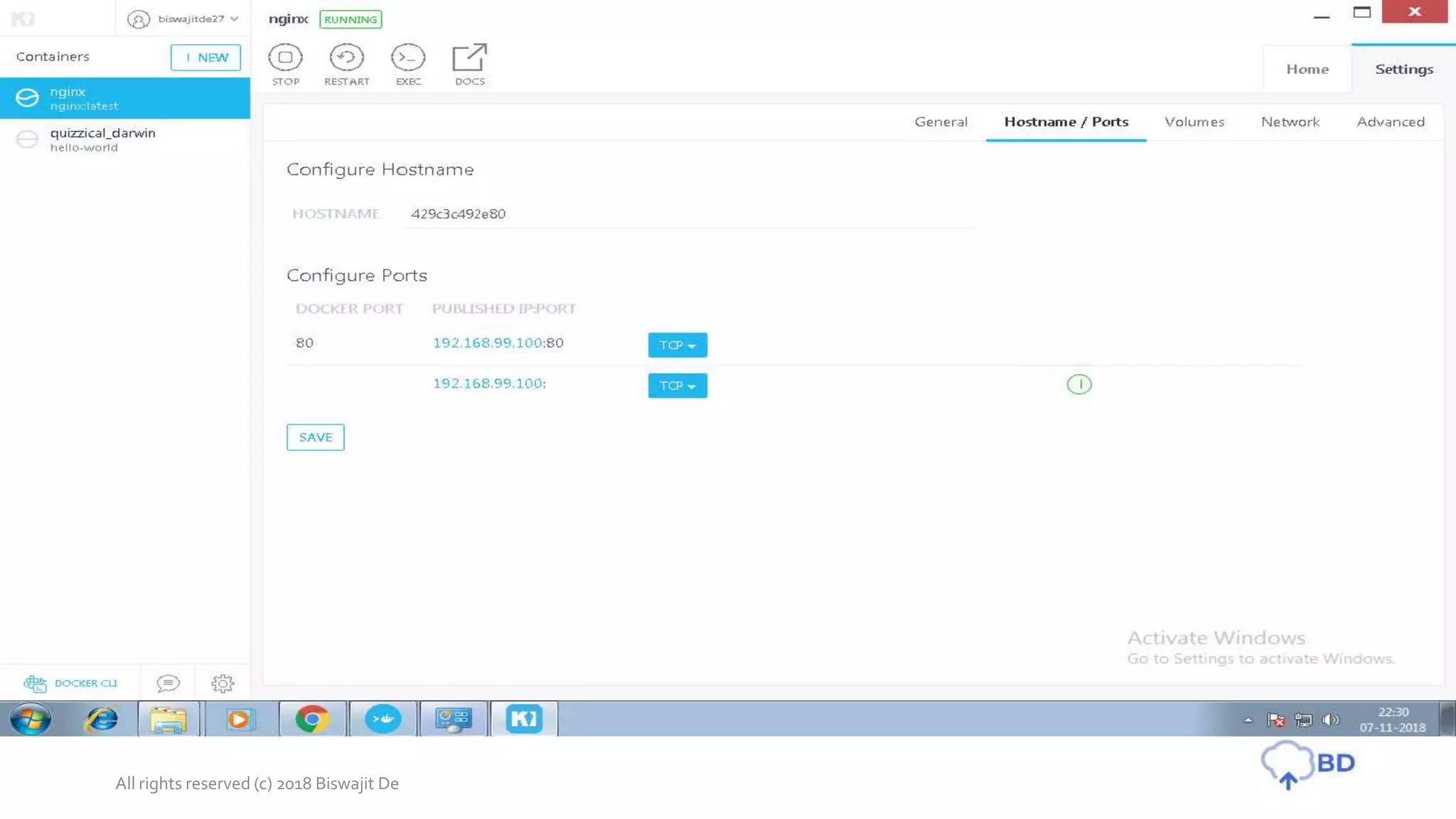Create a NEW container
This screenshot has width=1456, height=819.
tap(205, 58)
